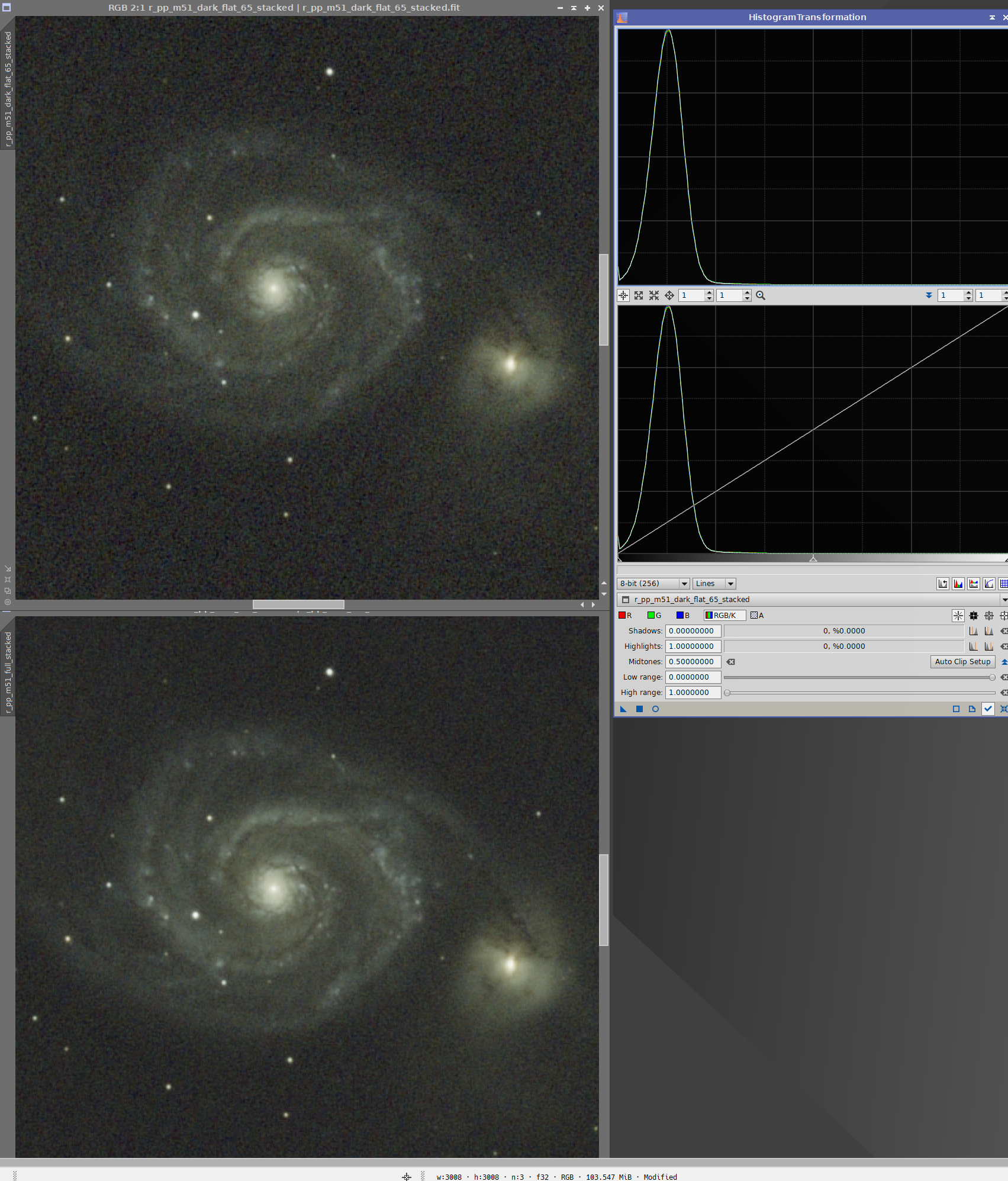Click the scroll-right arrow of top image
The image size is (1008, 1181).
click(x=594, y=604)
